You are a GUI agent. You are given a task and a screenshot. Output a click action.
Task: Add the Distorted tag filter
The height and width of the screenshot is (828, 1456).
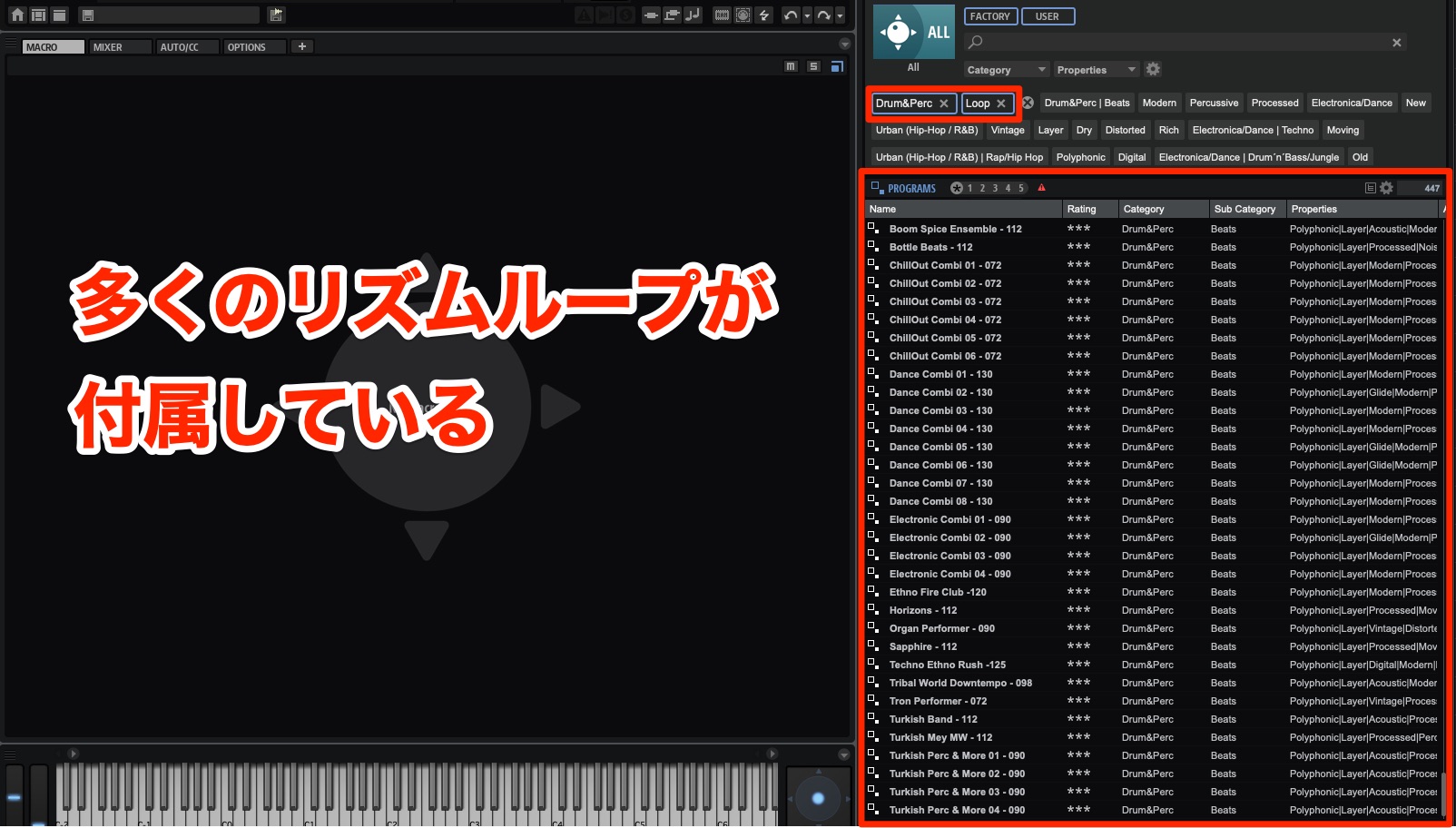click(1125, 131)
